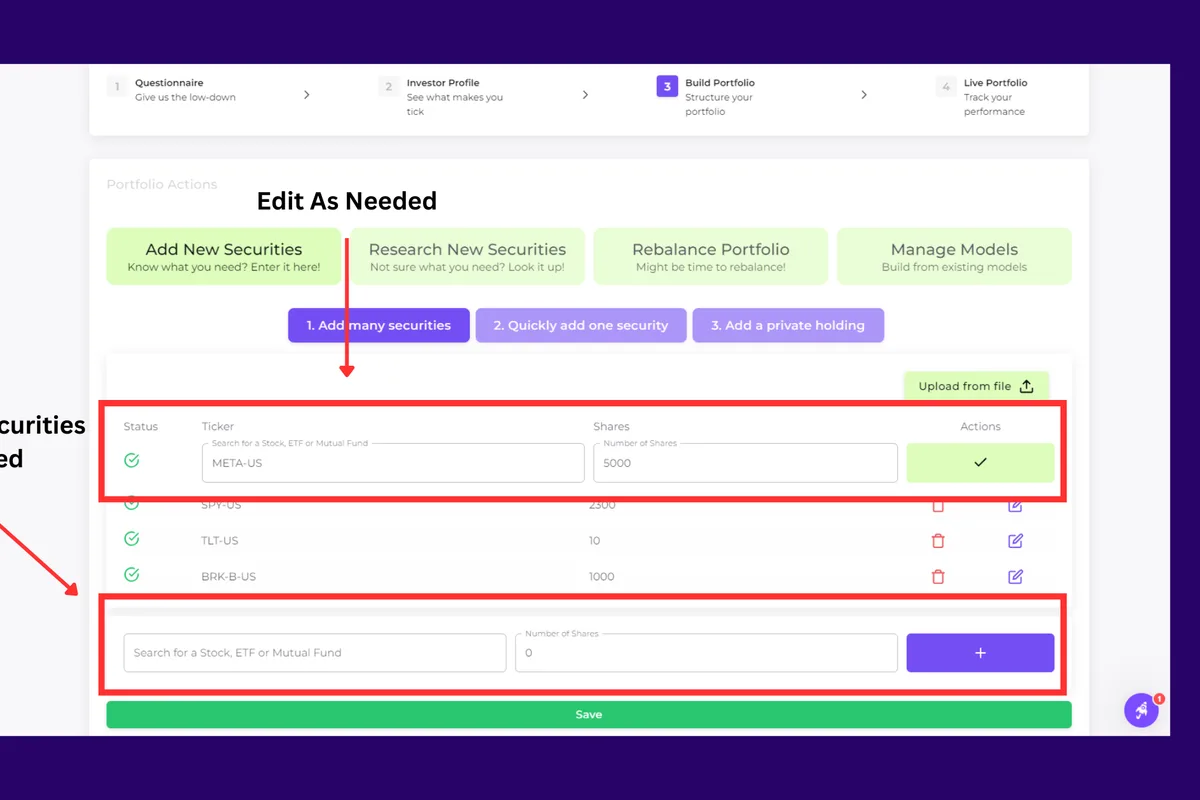Delete the BRK-B-US position
The image size is (1200, 800).
click(938, 576)
